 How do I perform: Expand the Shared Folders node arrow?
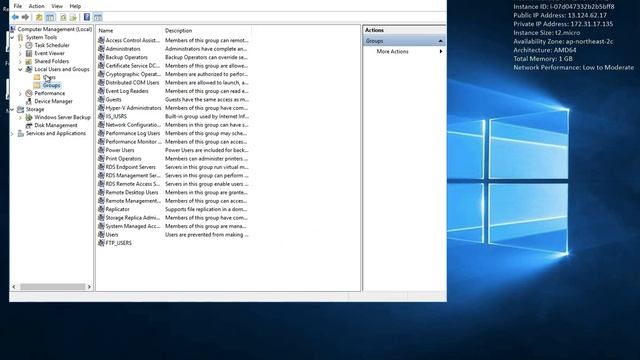[20, 61]
